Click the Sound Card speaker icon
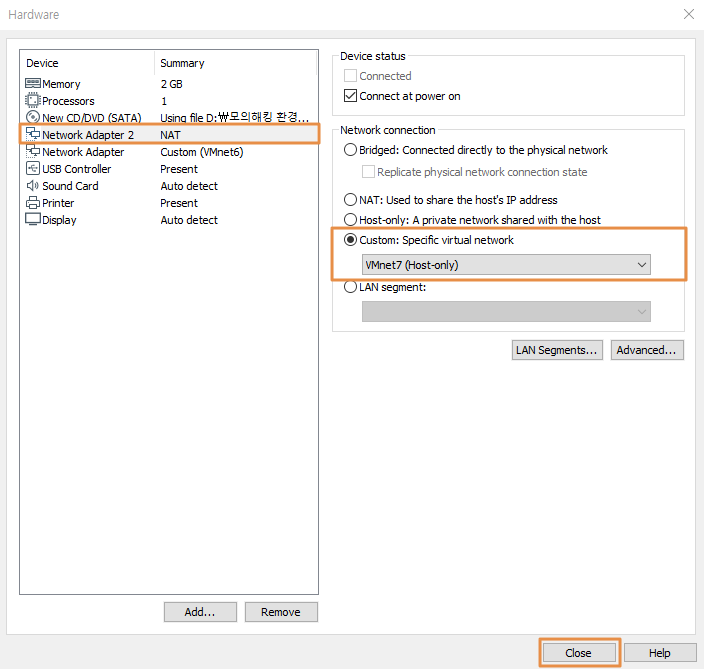This screenshot has height=669, width=704. [x=33, y=185]
